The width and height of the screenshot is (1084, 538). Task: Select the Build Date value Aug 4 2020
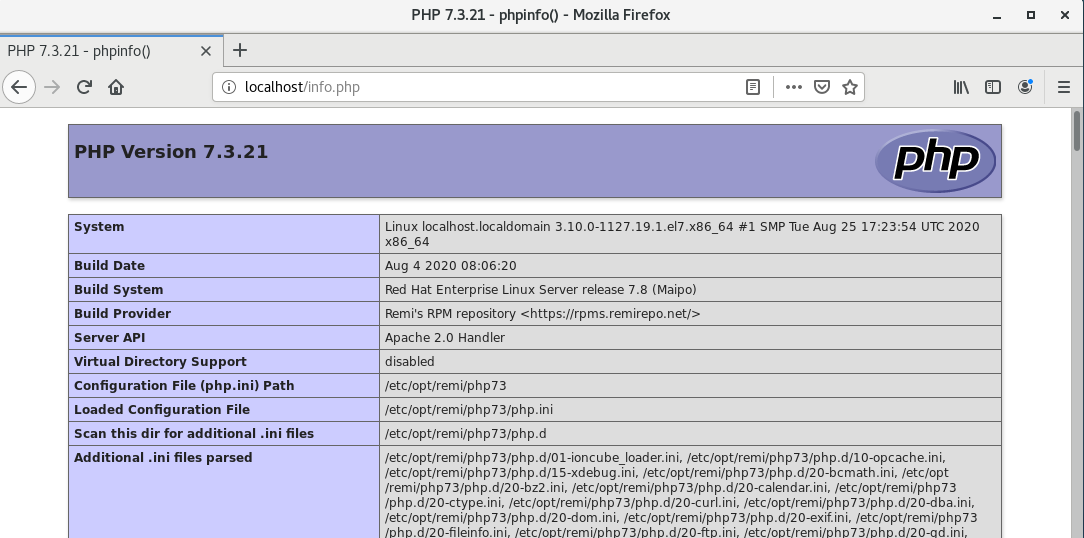(451, 266)
